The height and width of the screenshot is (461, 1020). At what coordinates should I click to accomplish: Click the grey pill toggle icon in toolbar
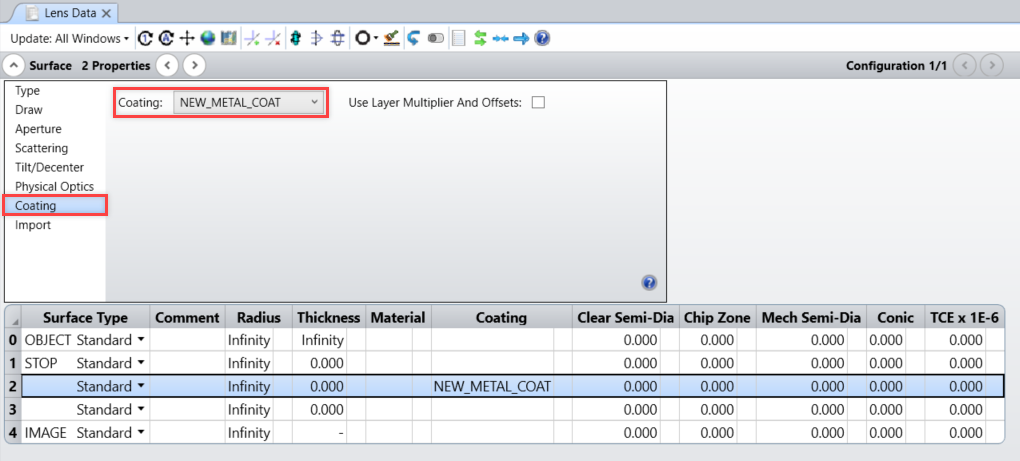click(x=435, y=39)
